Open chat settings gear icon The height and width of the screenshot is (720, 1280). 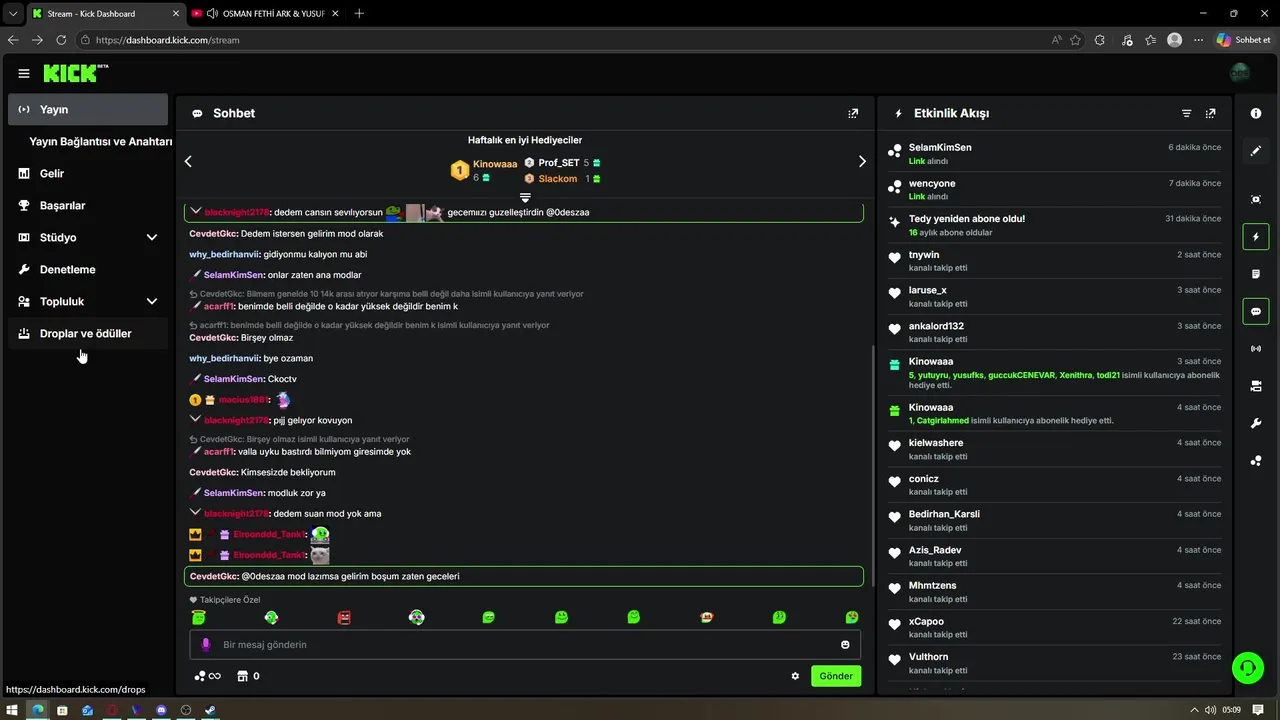point(795,676)
